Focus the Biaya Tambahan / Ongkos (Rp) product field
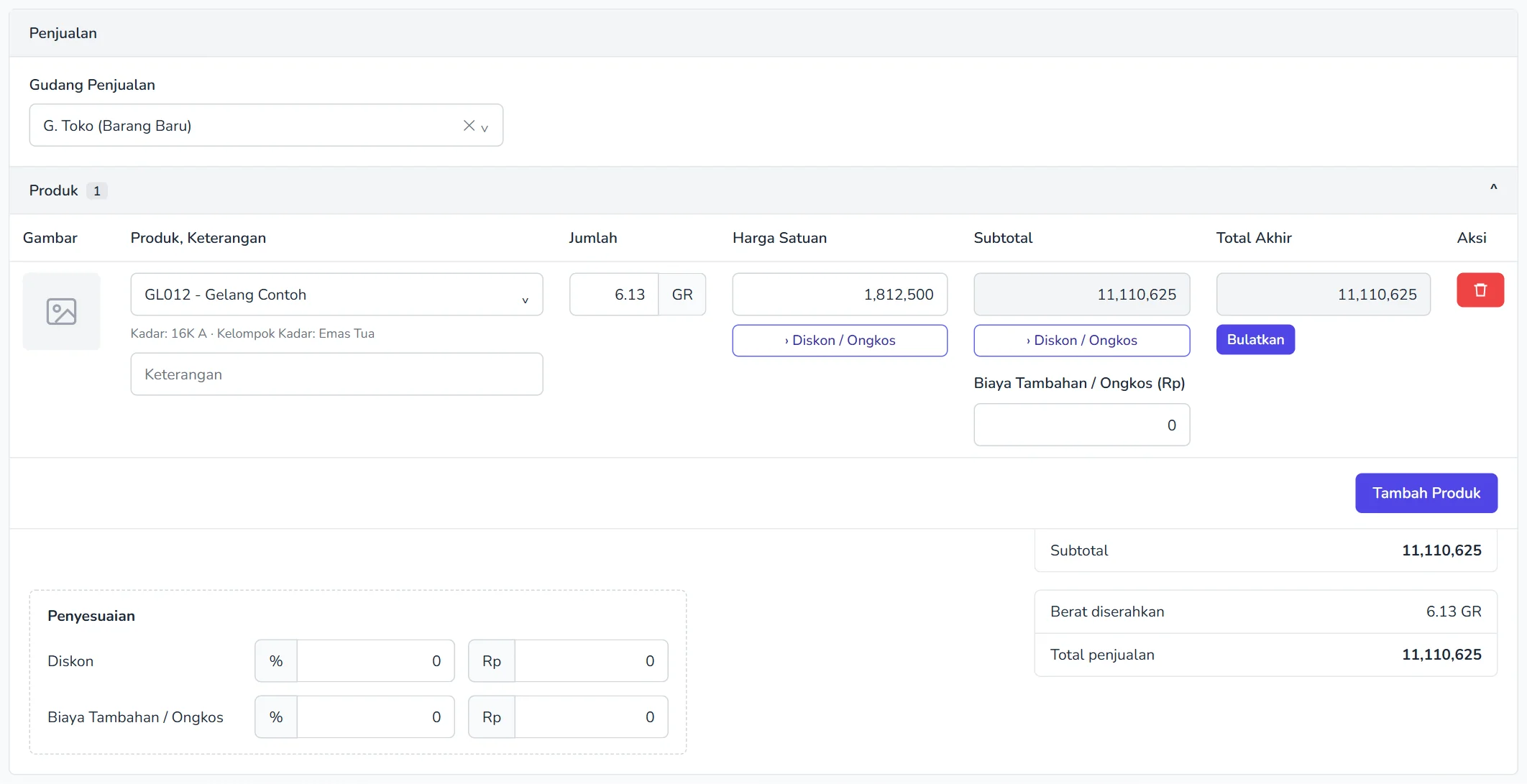This screenshot has width=1527, height=784. click(x=1081, y=425)
